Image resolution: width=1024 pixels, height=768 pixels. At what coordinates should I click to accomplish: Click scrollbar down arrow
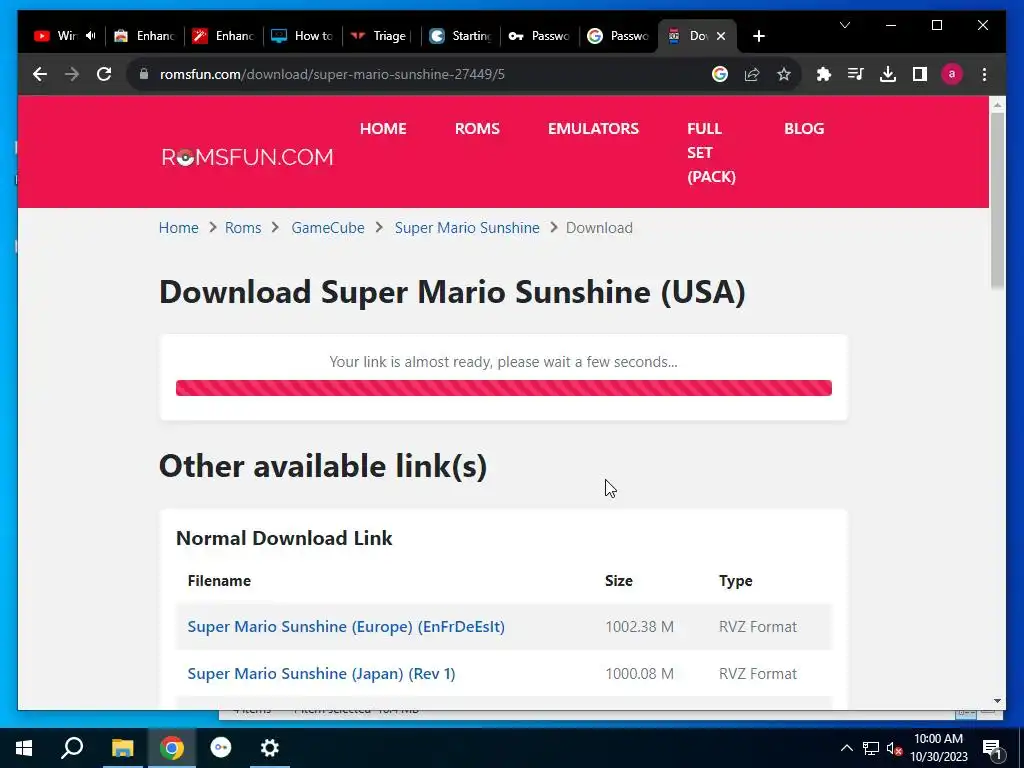point(997,701)
